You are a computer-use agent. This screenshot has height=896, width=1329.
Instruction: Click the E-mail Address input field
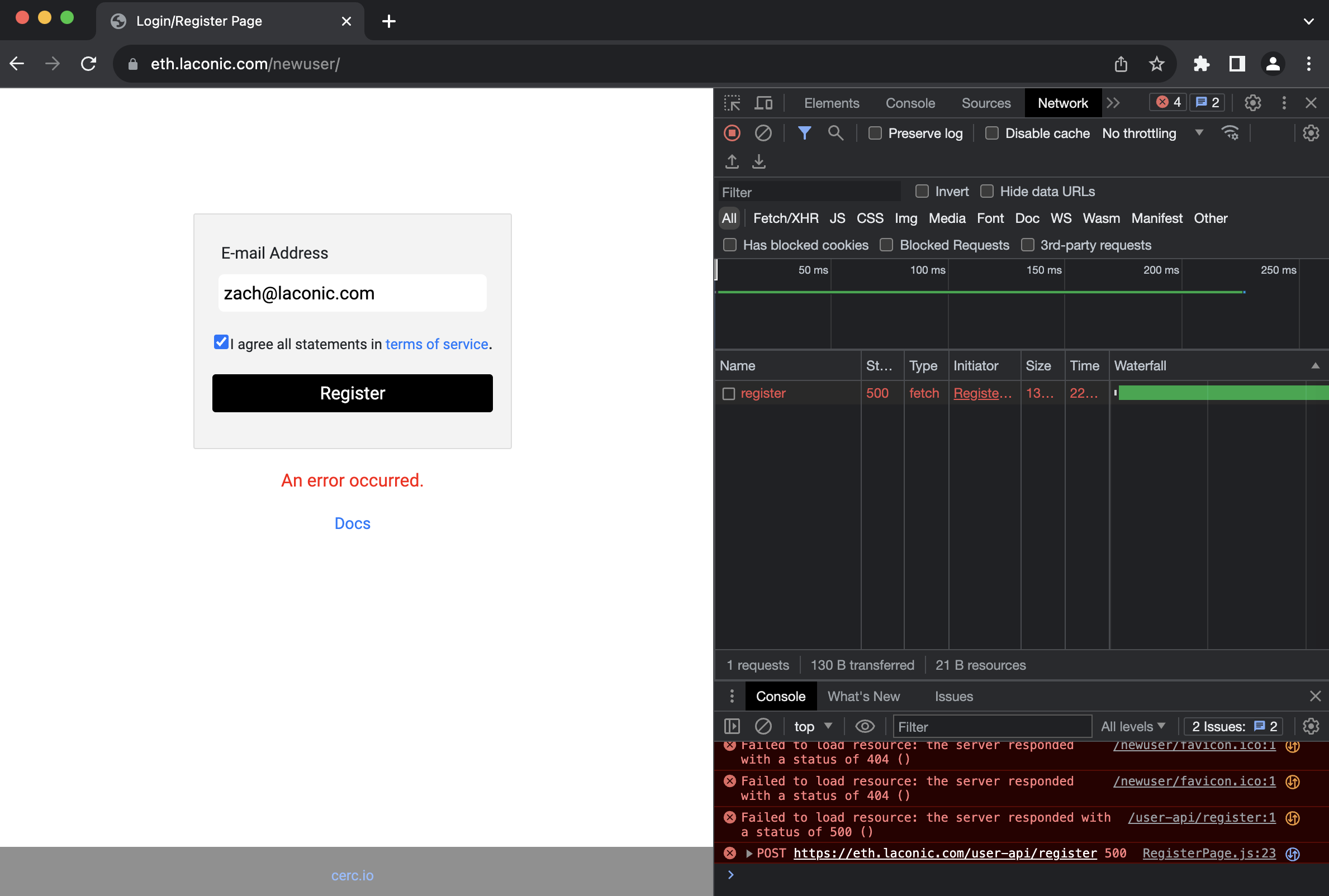coord(352,293)
